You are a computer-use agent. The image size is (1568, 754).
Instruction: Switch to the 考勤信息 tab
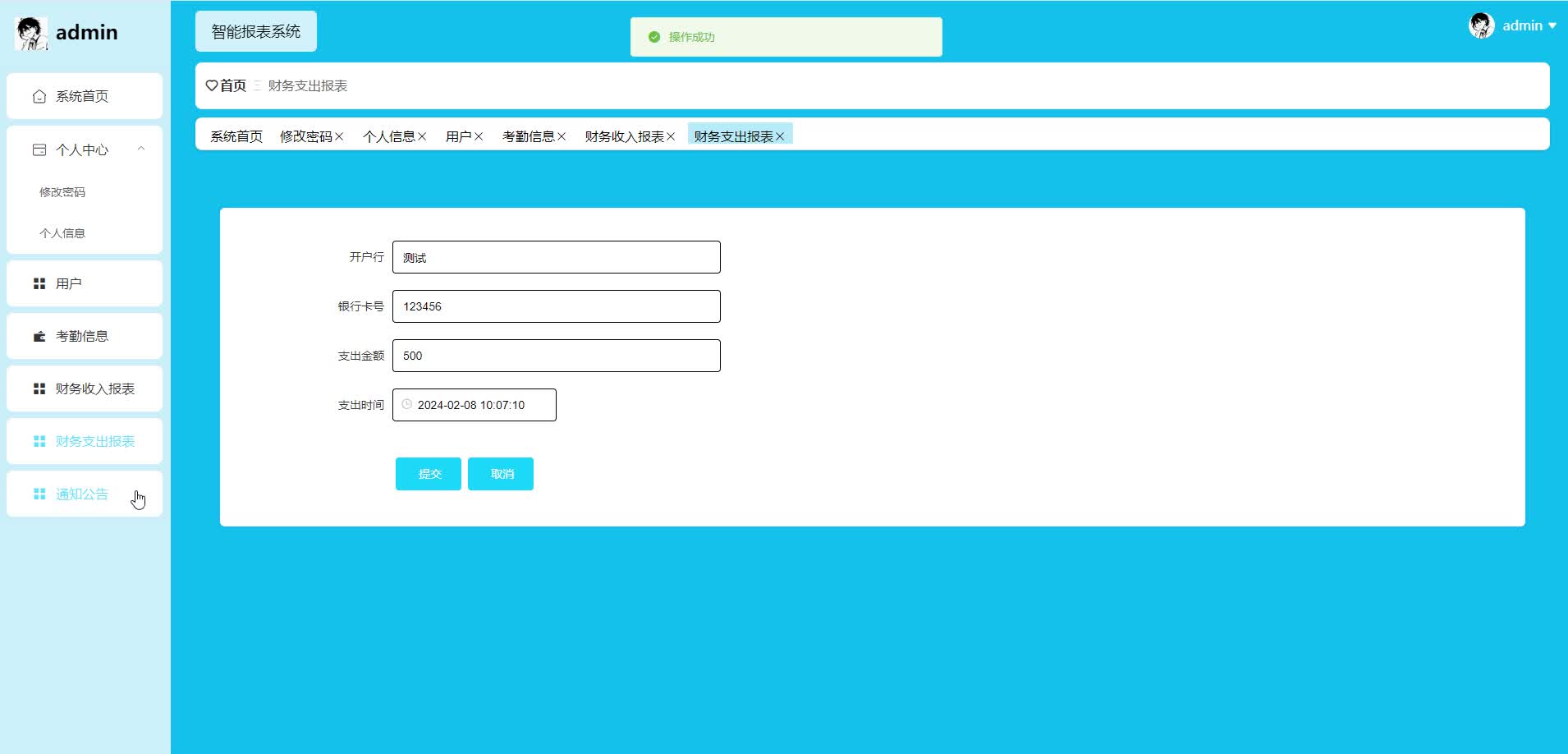[529, 136]
